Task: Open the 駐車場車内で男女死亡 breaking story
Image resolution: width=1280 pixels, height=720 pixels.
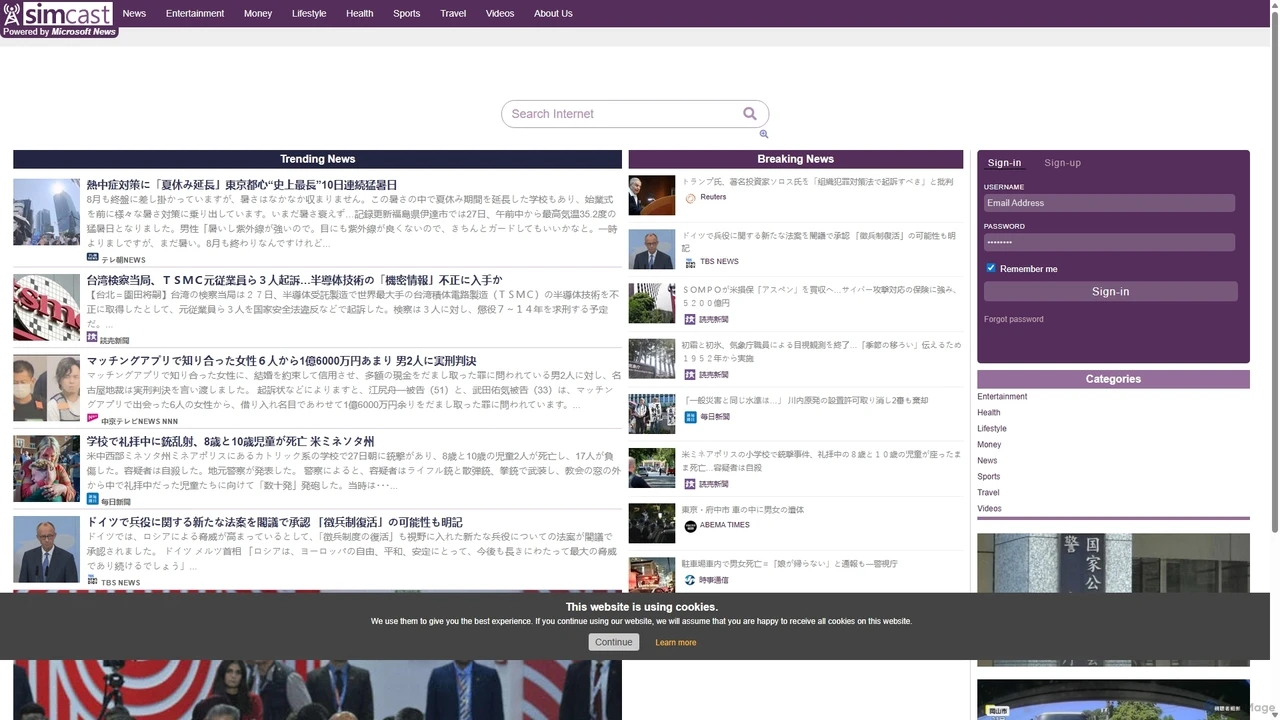Action: click(789, 564)
